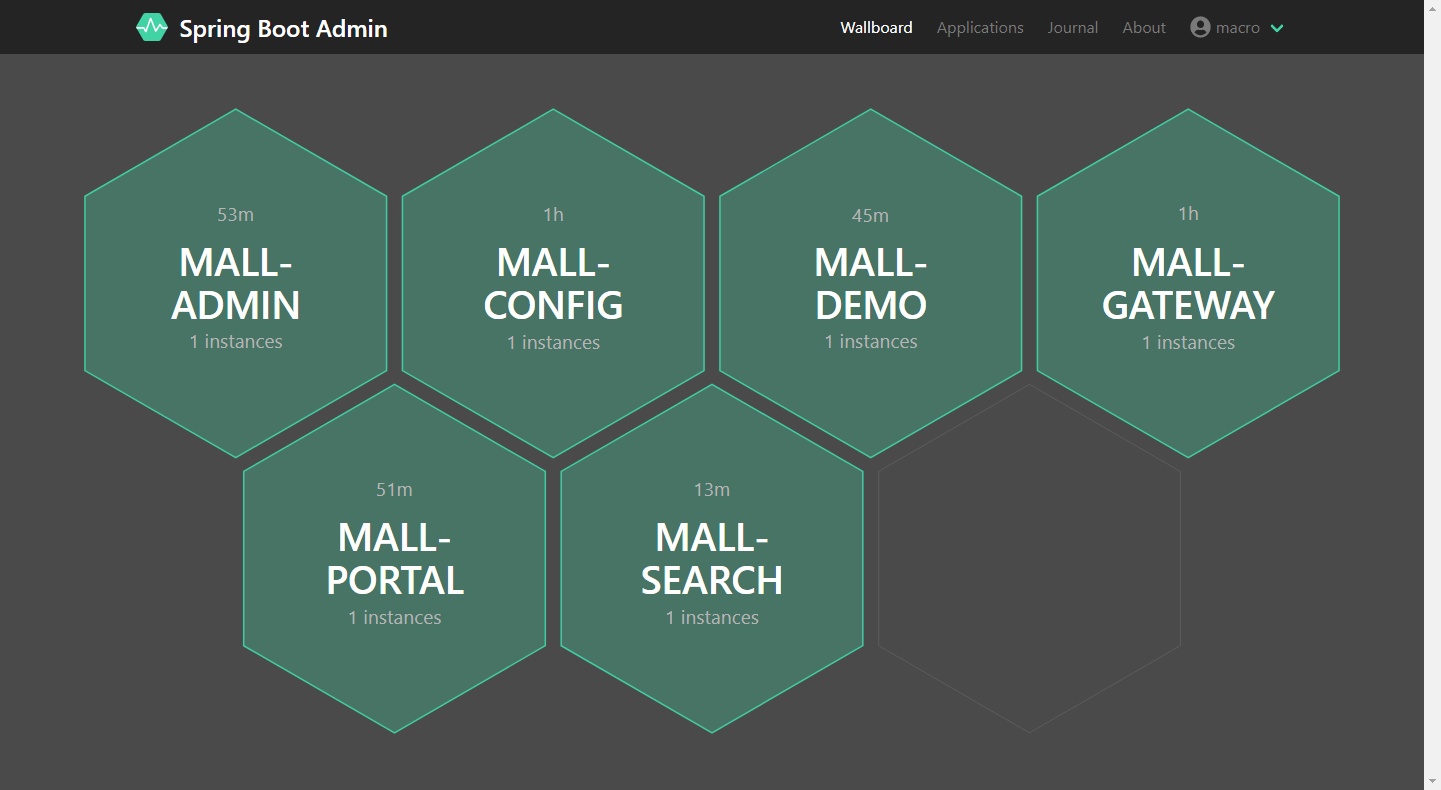Open the MALL-CONFIG application tile
The image size is (1441, 790).
tap(553, 283)
